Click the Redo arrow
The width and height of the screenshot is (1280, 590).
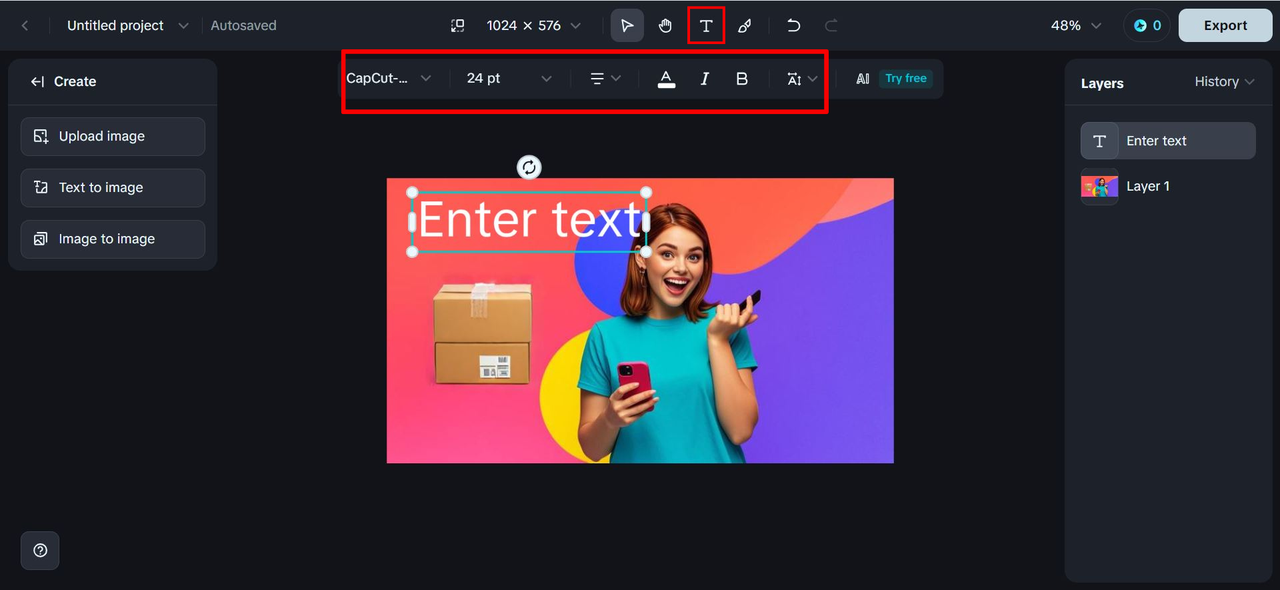click(x=831, y=26)
